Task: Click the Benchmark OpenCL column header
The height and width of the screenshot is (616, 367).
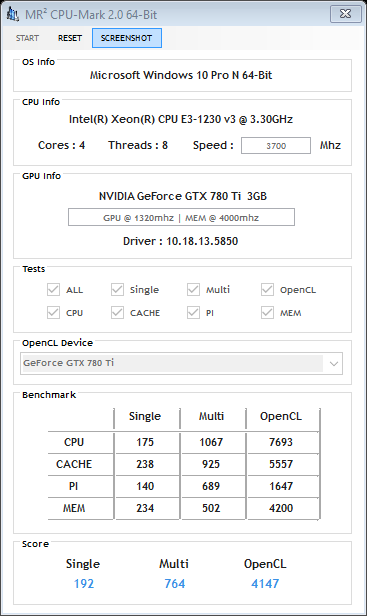Action: tap(281, 416)
